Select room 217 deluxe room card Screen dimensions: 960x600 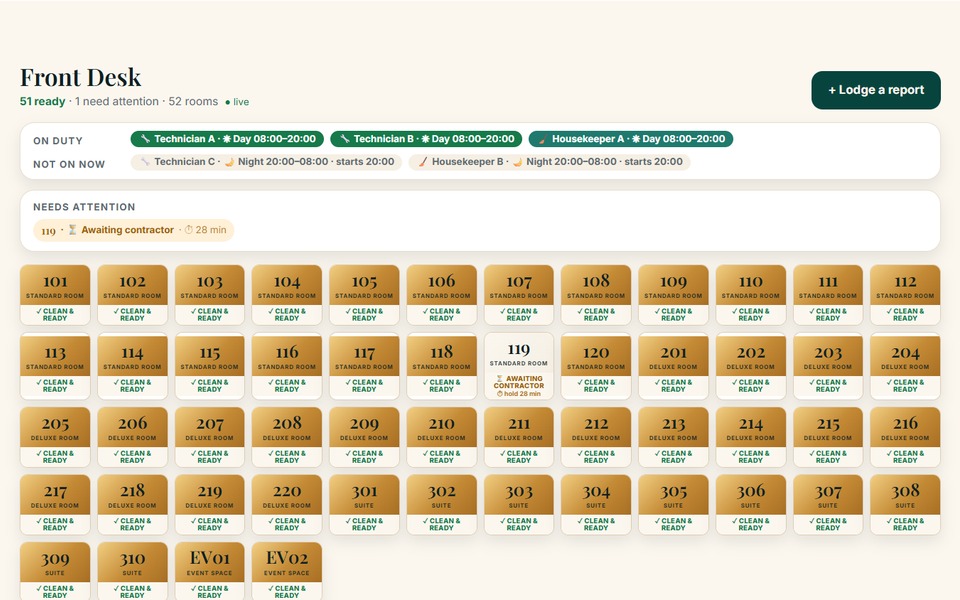pyautogui.click(x=55, y=504)
